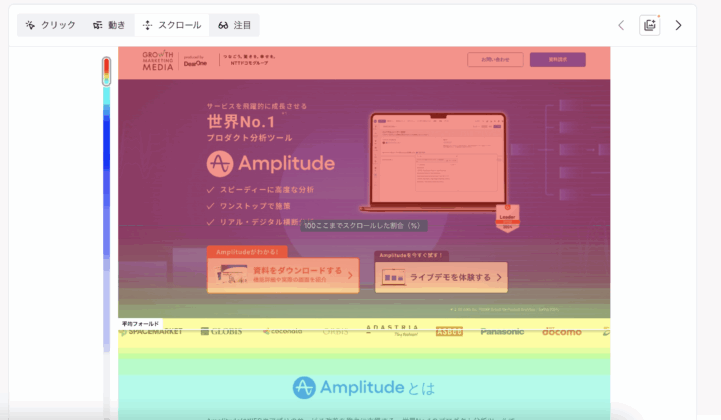Switch to the 動き heatmap tab
Viewport: 721px width, 420px height.
coord(109,25)
